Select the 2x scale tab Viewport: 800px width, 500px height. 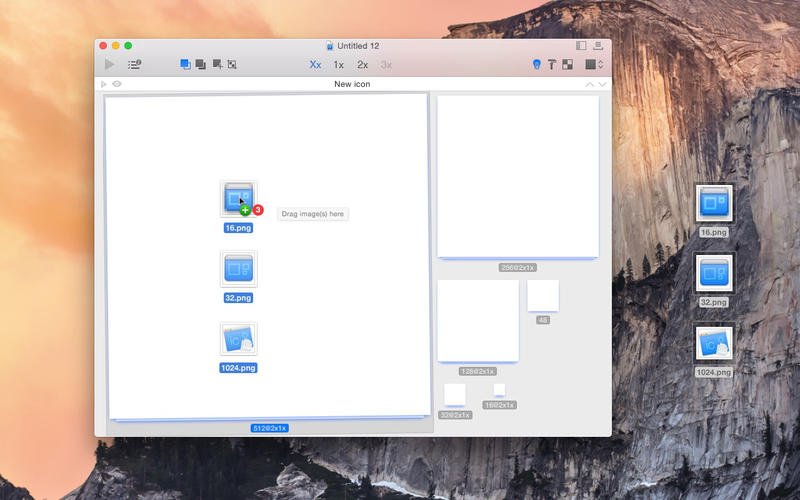(x=362, y=65)
